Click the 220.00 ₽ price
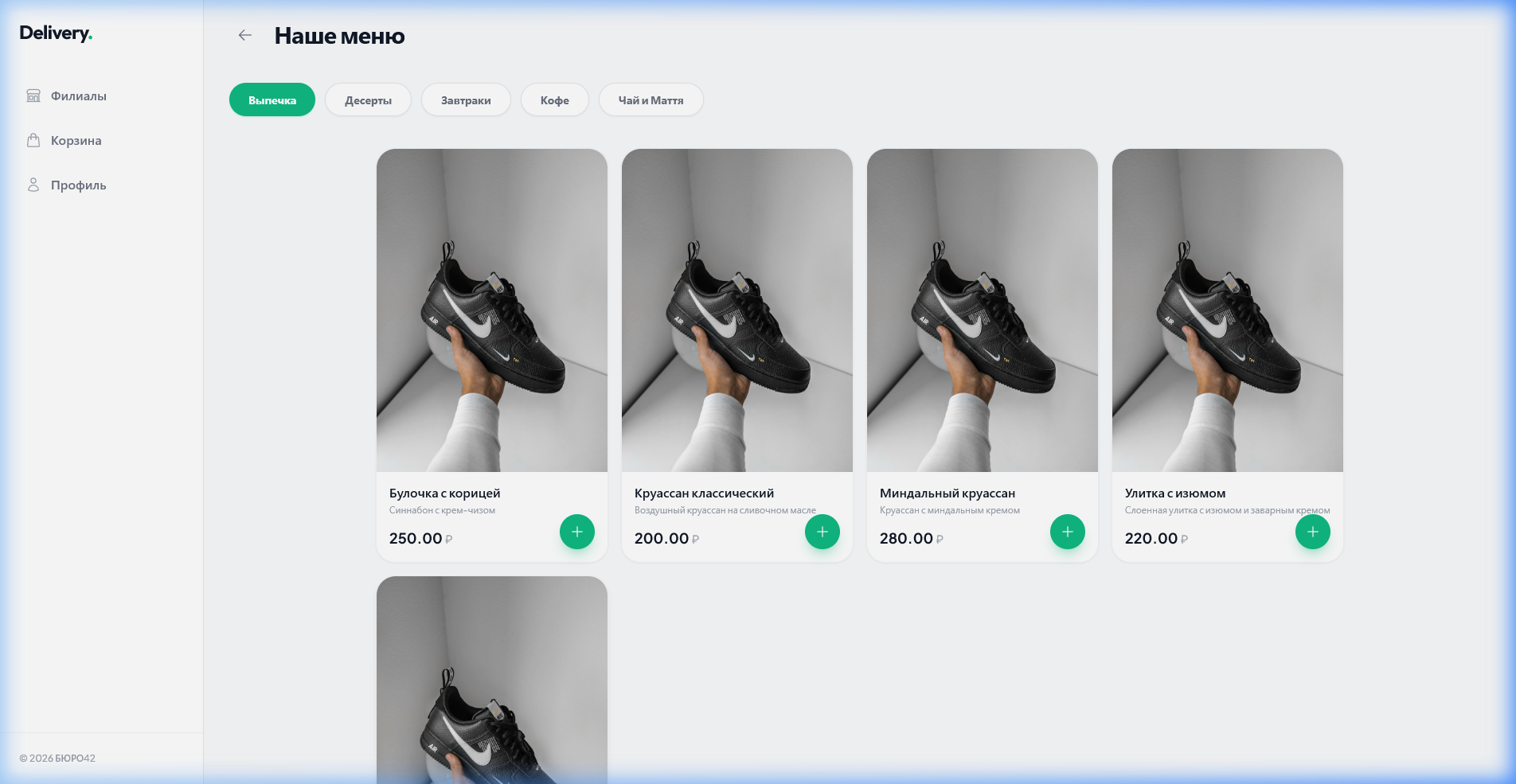 pos(1157,539)
